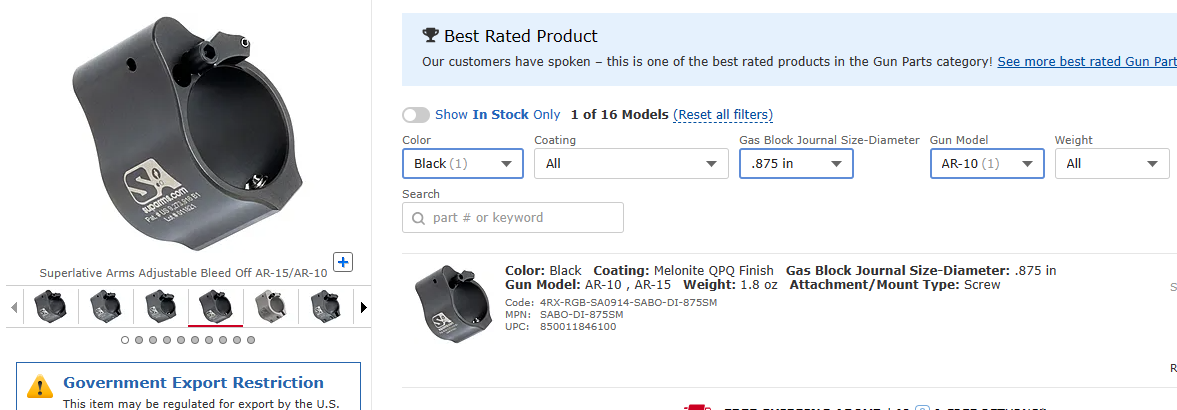Select the first carousel pagination dot
The image size is (1177, 410).
pos(125,340)
